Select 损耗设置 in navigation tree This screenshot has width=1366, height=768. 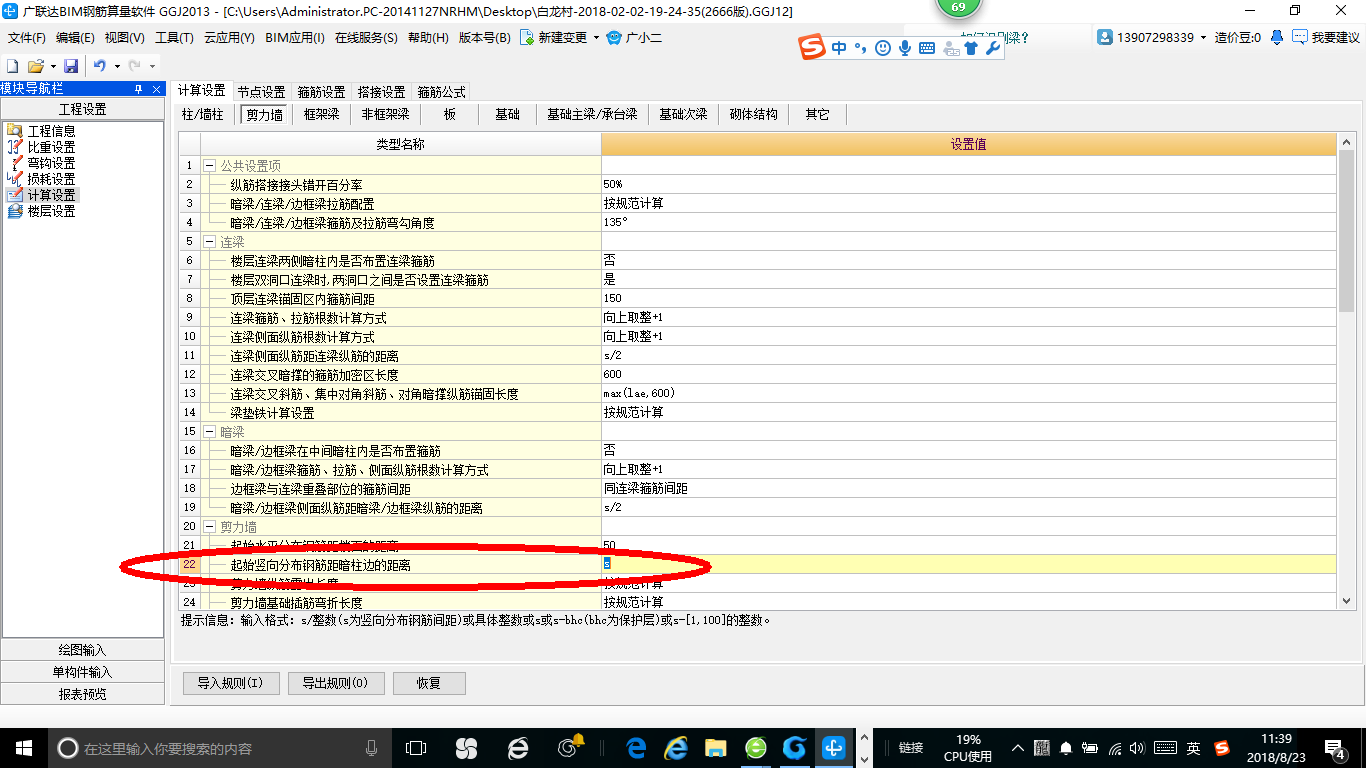[51, 179]
